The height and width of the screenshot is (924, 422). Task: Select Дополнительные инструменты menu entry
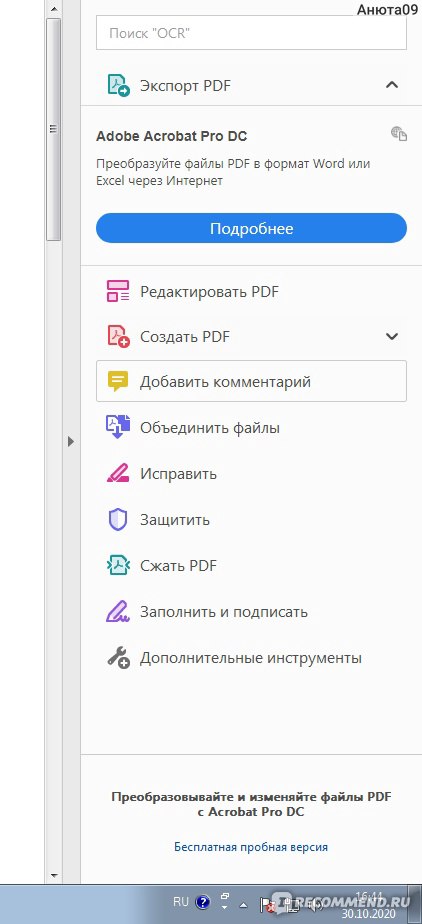click(x=251, y=658)
